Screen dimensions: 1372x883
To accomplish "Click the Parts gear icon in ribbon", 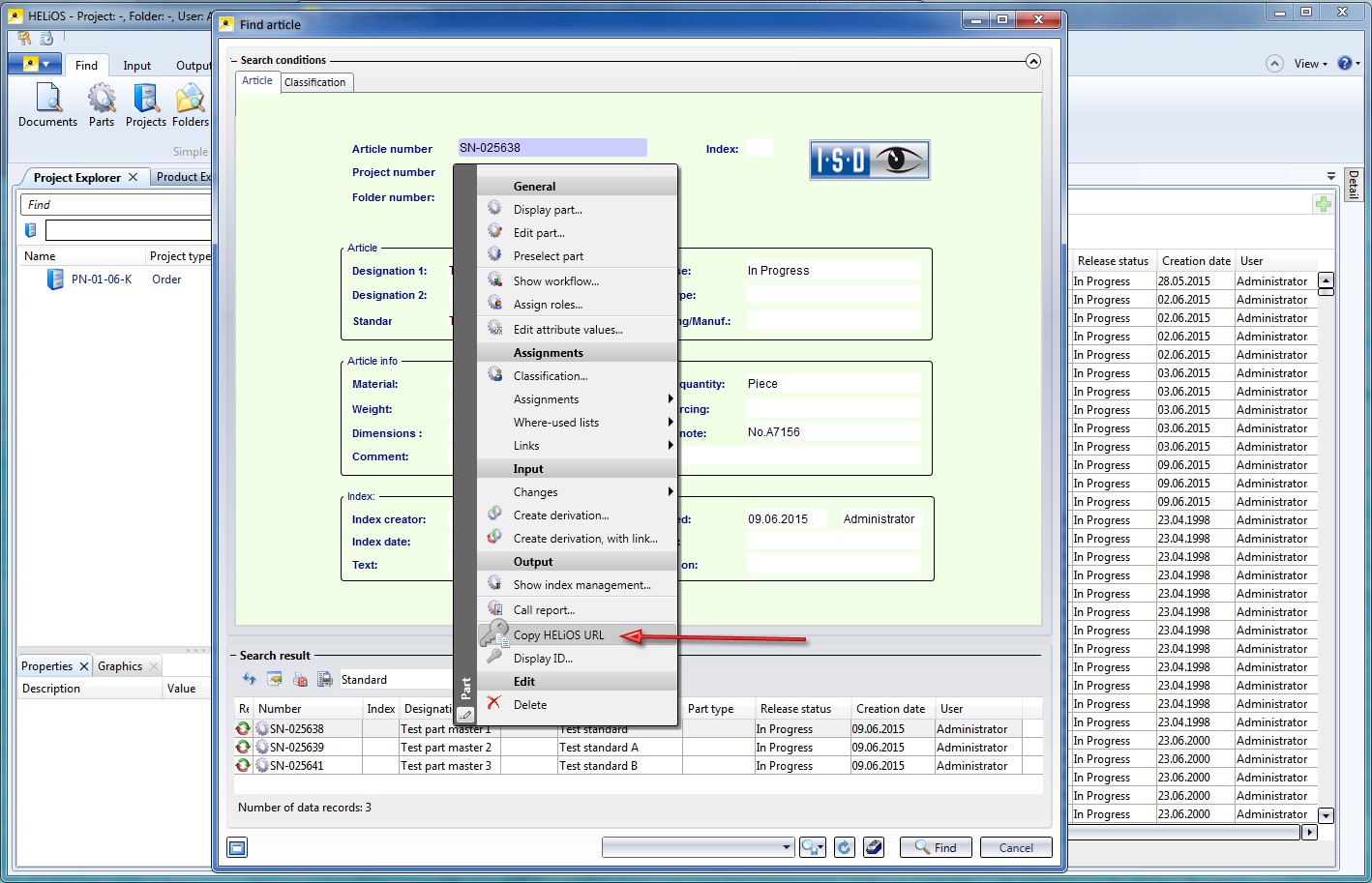I will pyautogui.click(x=102, y=100).
